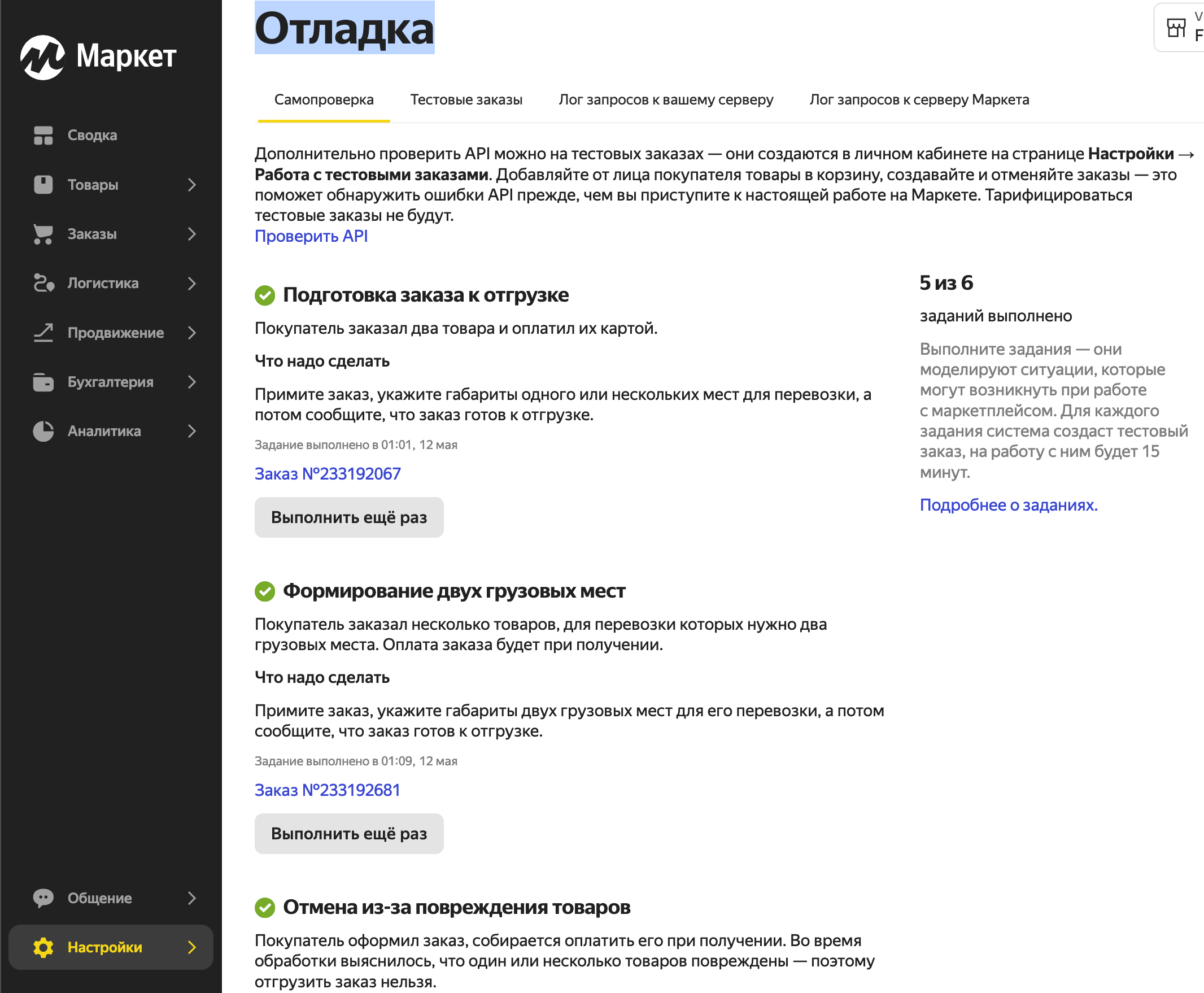Expand the Настройки menu chevron
This screenshot has height=993, width=1204.
(192, 947)
